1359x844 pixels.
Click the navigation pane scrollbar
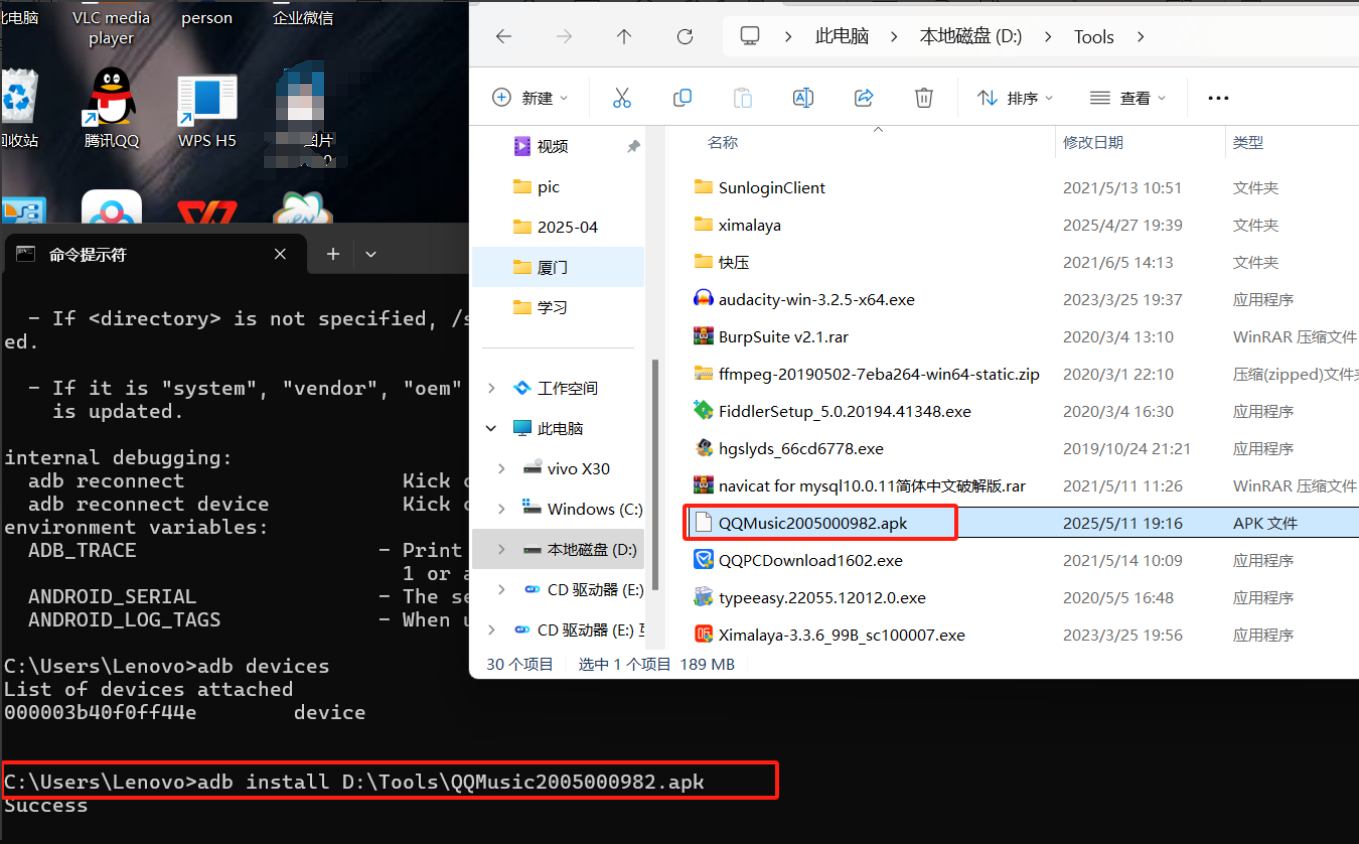[654, 474]
